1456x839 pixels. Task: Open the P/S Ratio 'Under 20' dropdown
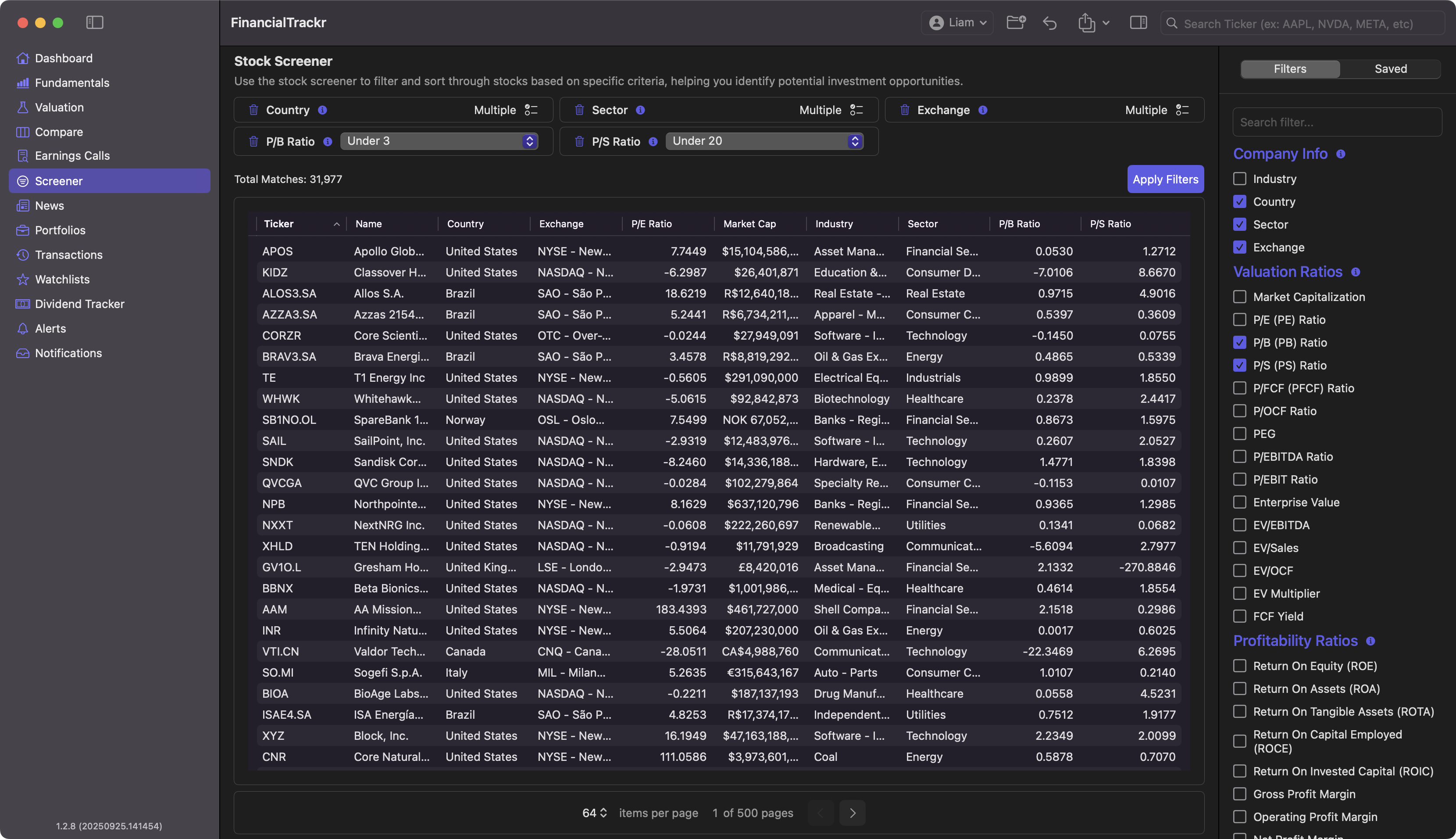tap(764, 141)
